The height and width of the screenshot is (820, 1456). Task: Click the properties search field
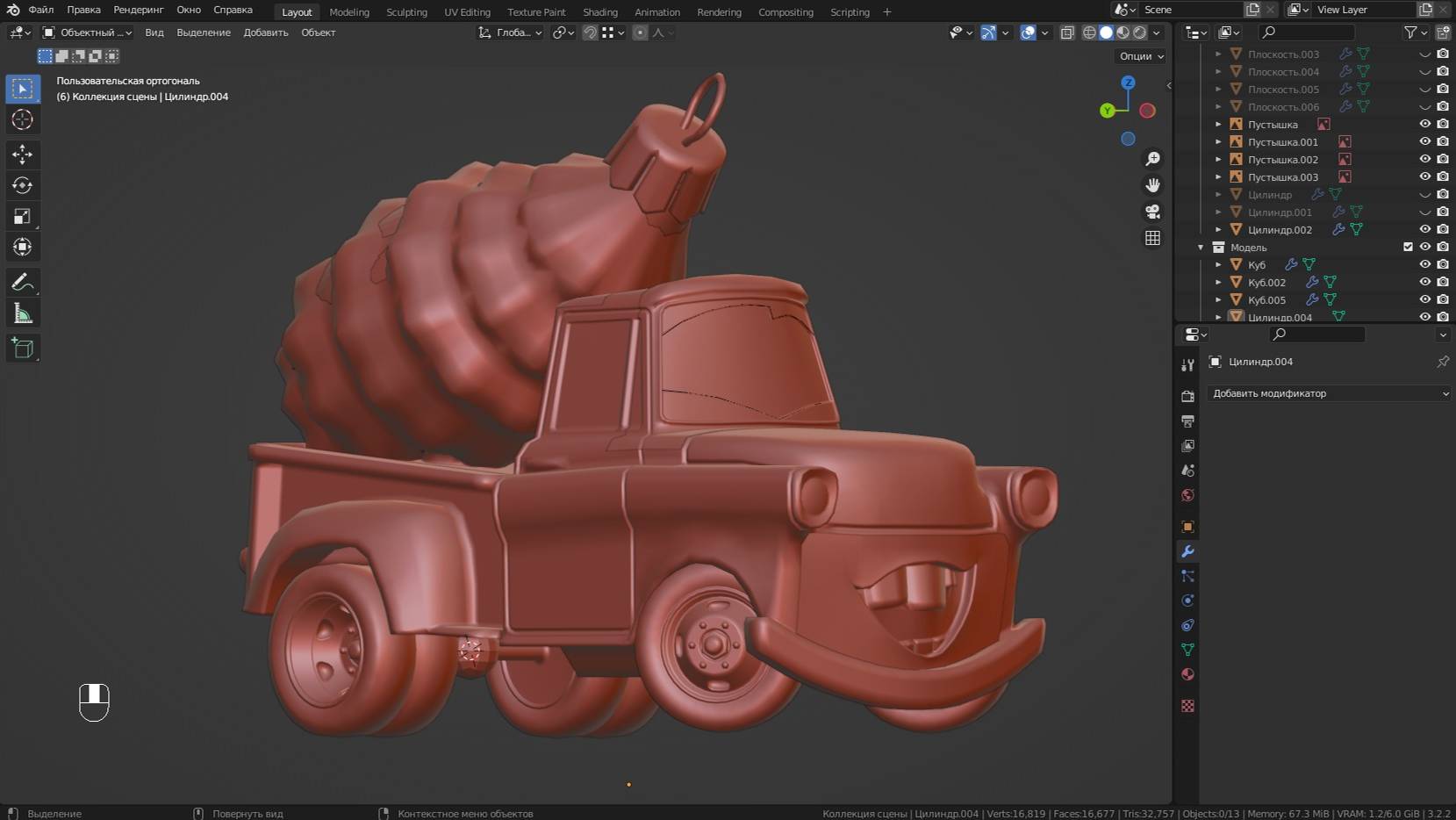tap(1316, 334)
